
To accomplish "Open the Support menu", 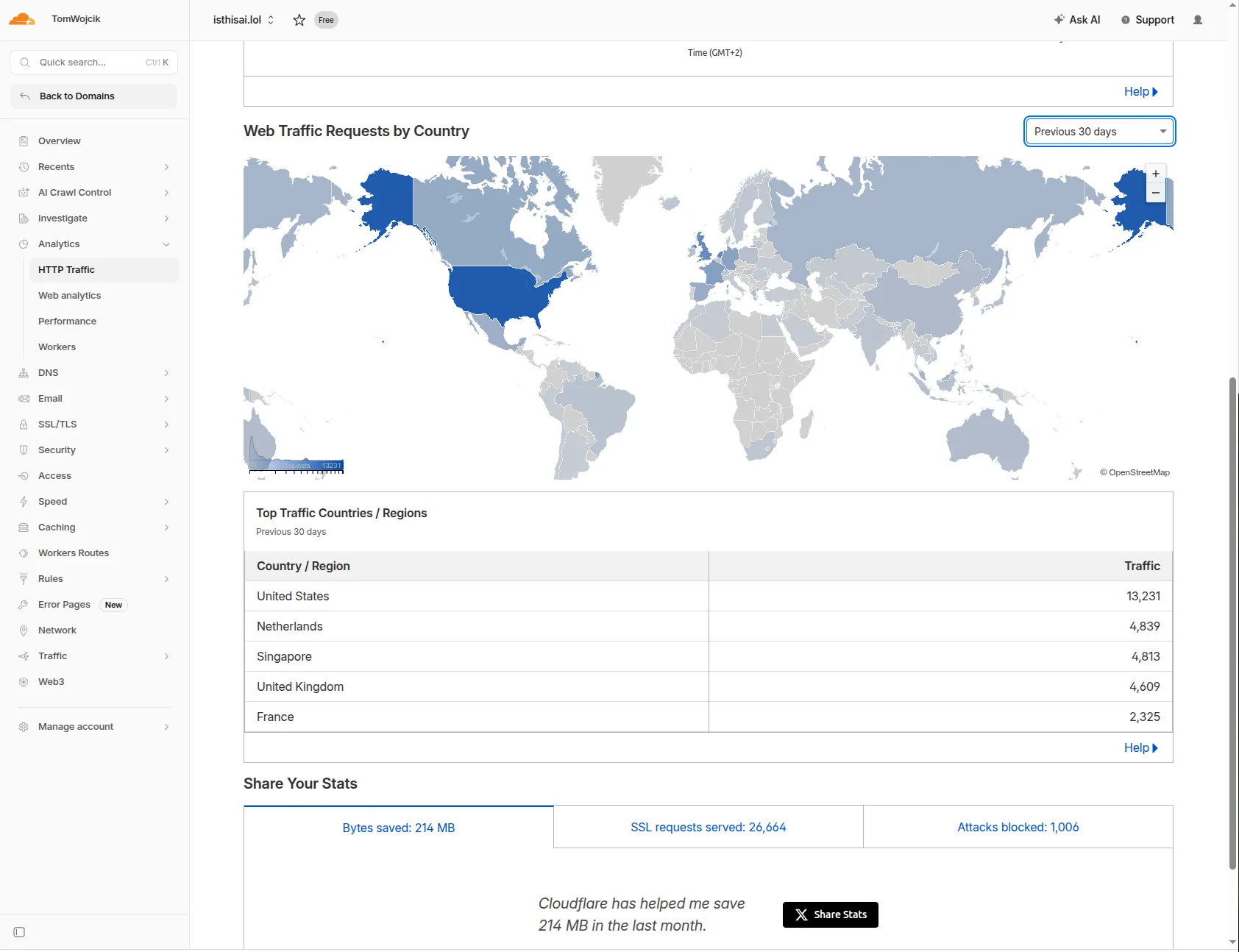I will point(1148,20).
